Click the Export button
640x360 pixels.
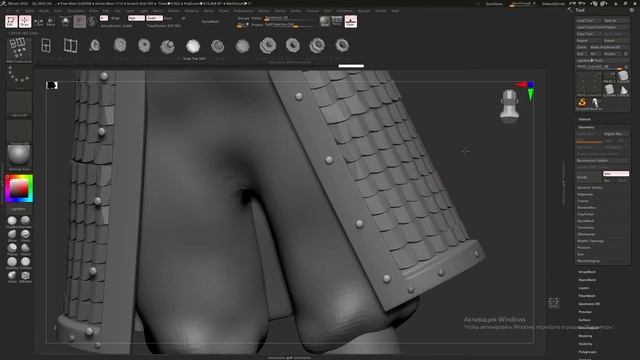point(616,40)
